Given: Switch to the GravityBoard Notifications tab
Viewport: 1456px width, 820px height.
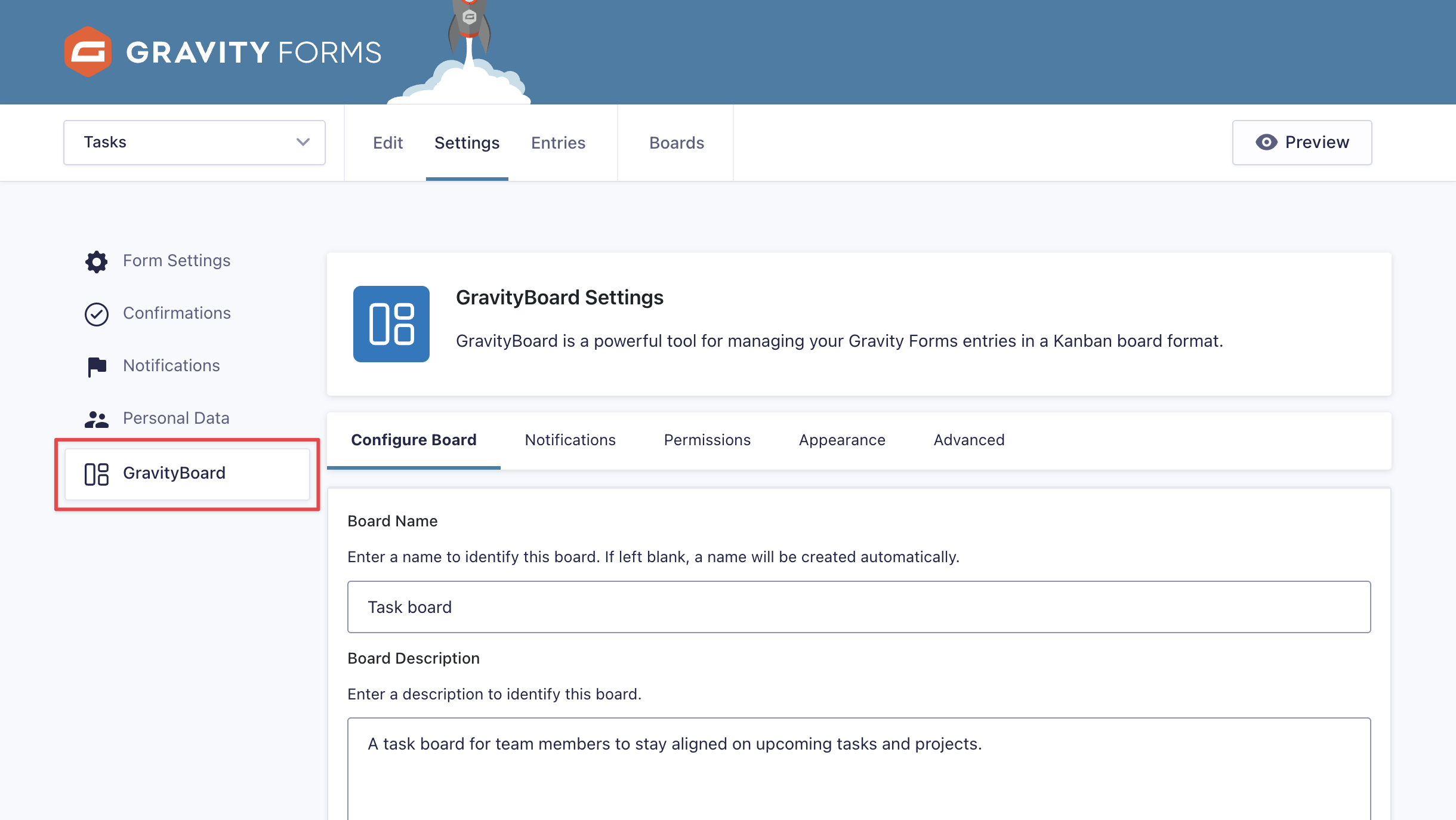Looking at the screenshot, I should (570, 440).
